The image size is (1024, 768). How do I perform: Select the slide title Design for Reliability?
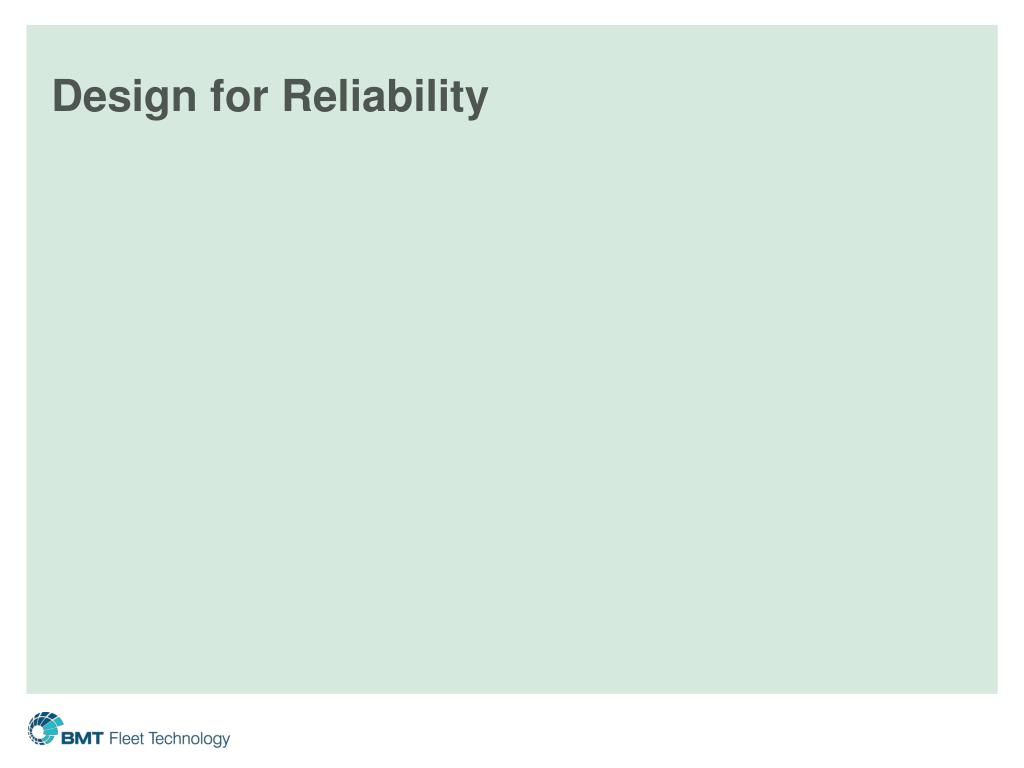point(270,97)
